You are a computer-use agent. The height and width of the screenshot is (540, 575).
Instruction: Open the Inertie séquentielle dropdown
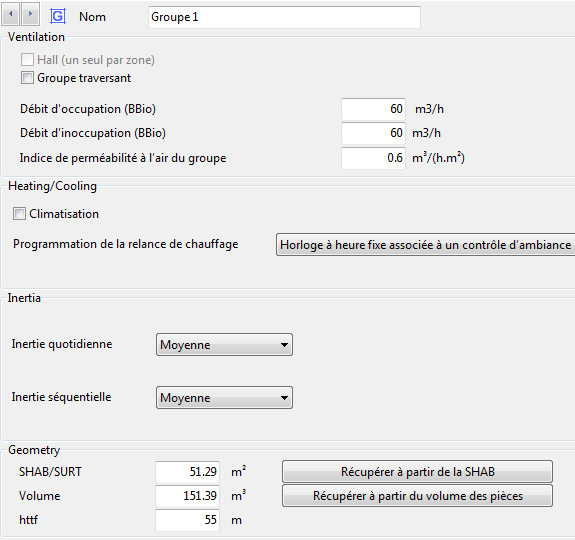(x=224, y=397)
